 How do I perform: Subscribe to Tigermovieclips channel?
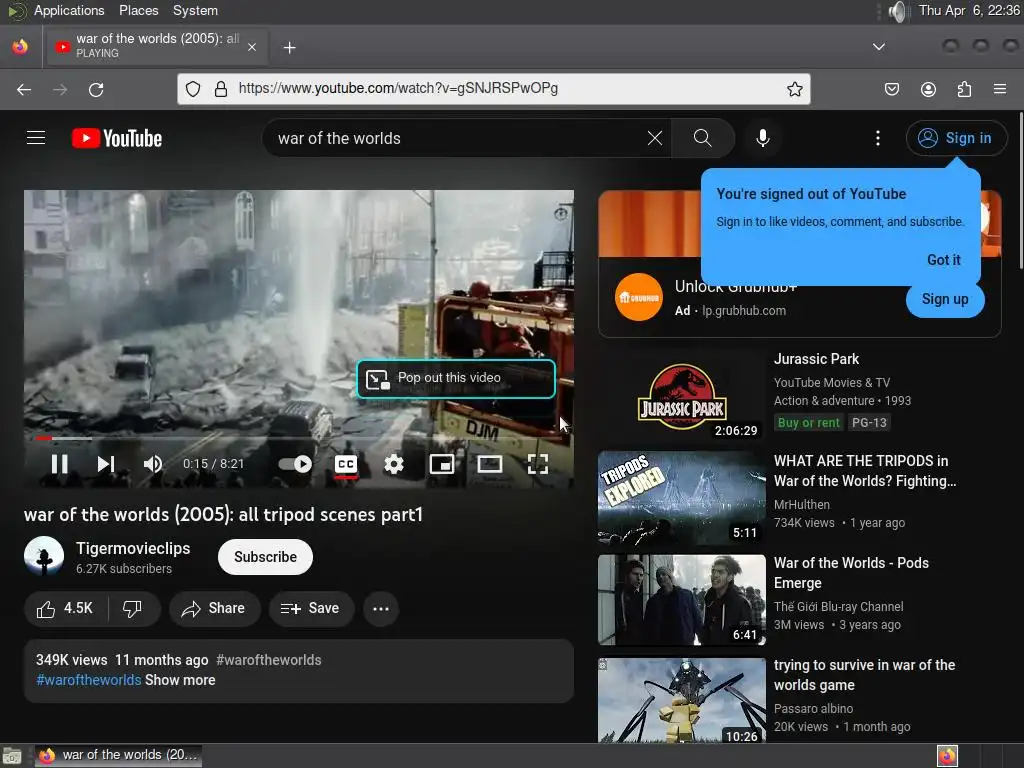pyautogui.click(x=265, y=557)
